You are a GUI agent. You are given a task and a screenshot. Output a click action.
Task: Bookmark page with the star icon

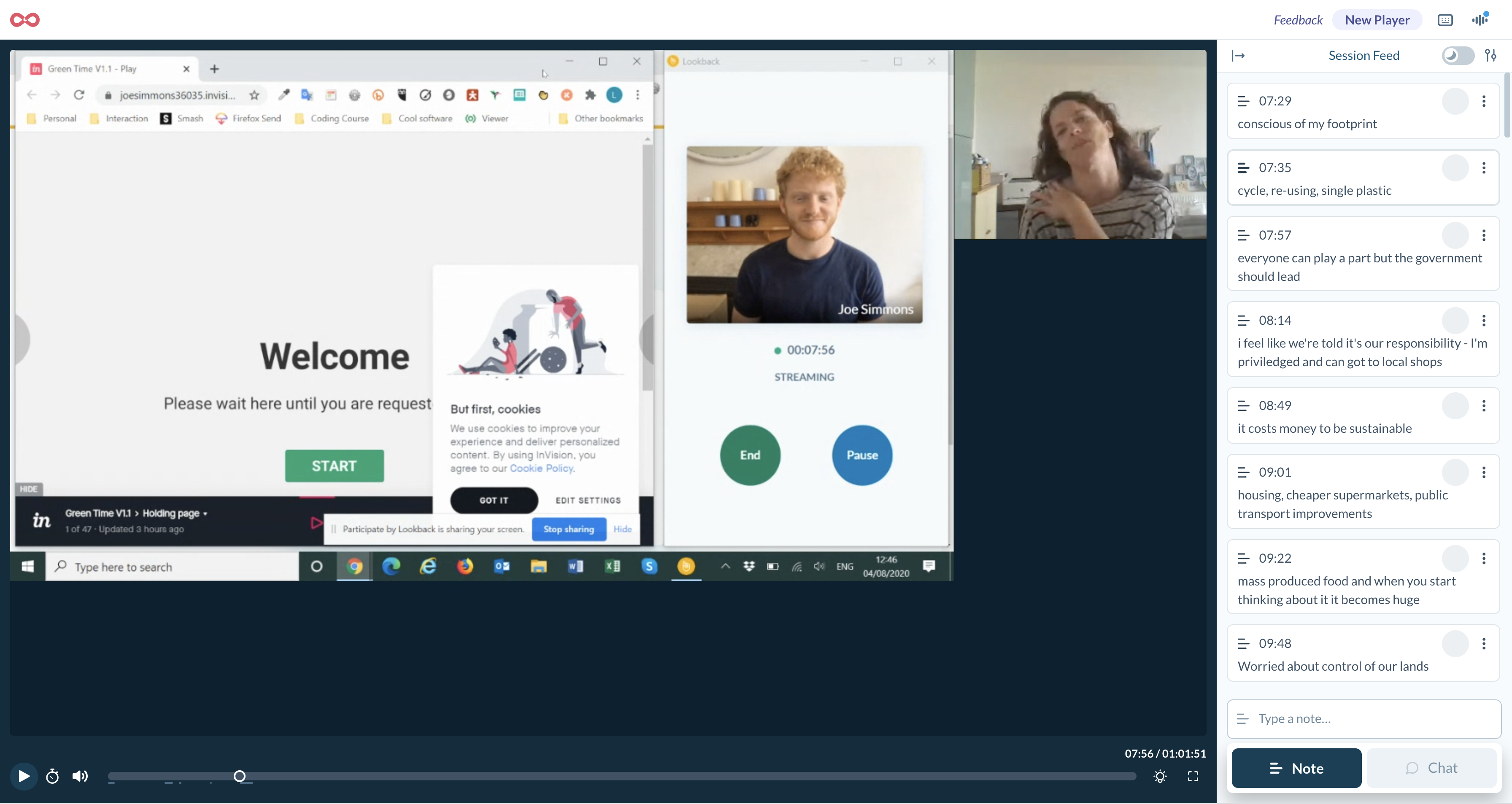click(x=254, y=95)
